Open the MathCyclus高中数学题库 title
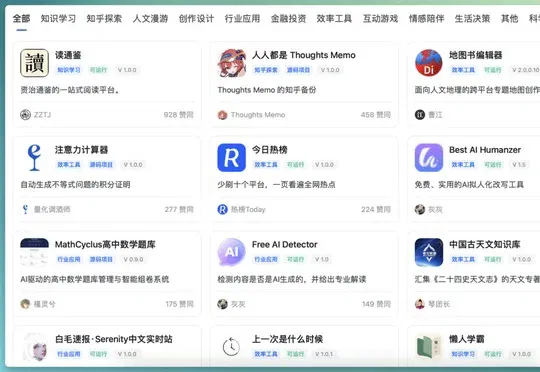The width and height of the screenshot is (540, 372). click(105, 245)
